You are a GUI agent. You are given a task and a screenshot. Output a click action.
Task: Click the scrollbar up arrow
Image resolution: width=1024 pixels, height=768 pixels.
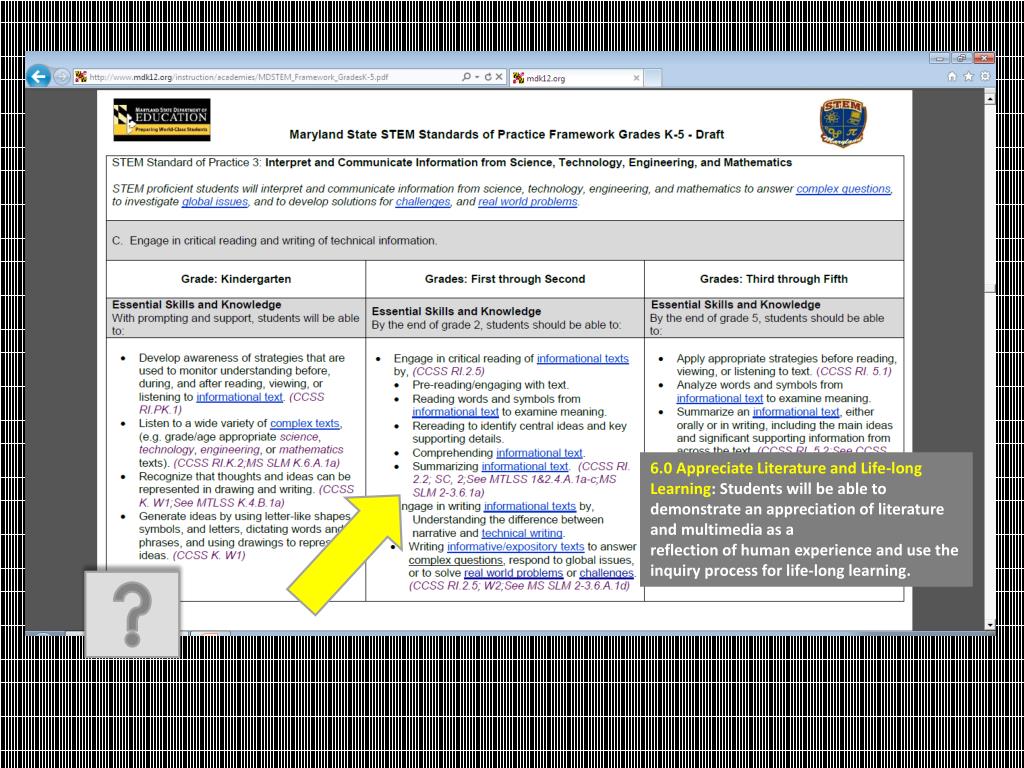[992, 98]
